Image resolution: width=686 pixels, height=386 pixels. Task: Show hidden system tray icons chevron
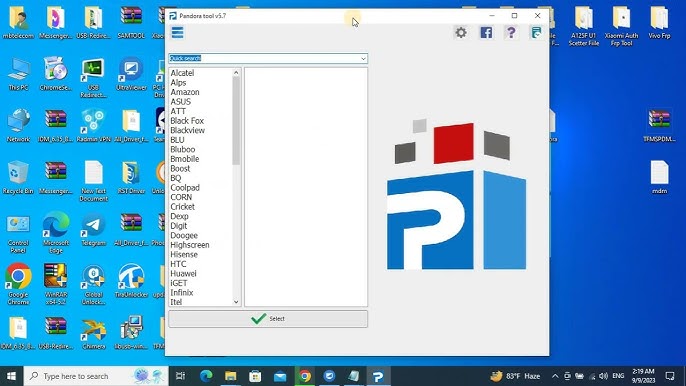pyautogui.click(x=555, y=376)
